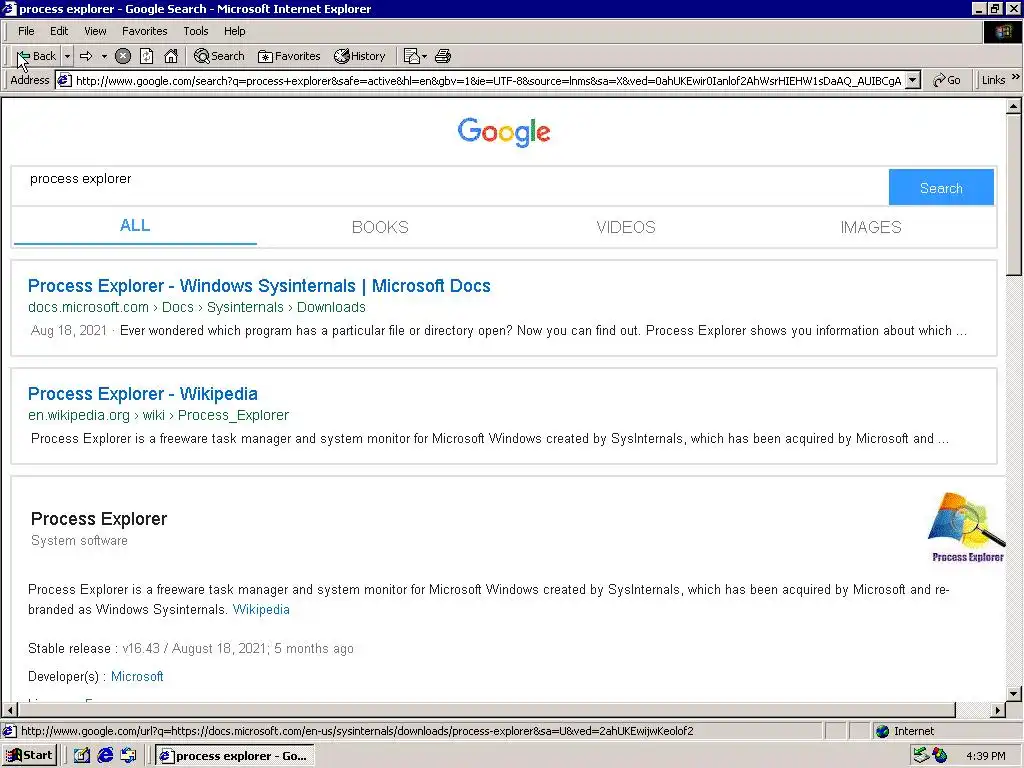
Task: Open the Forward history dropdown arrow
Action: 104,56
